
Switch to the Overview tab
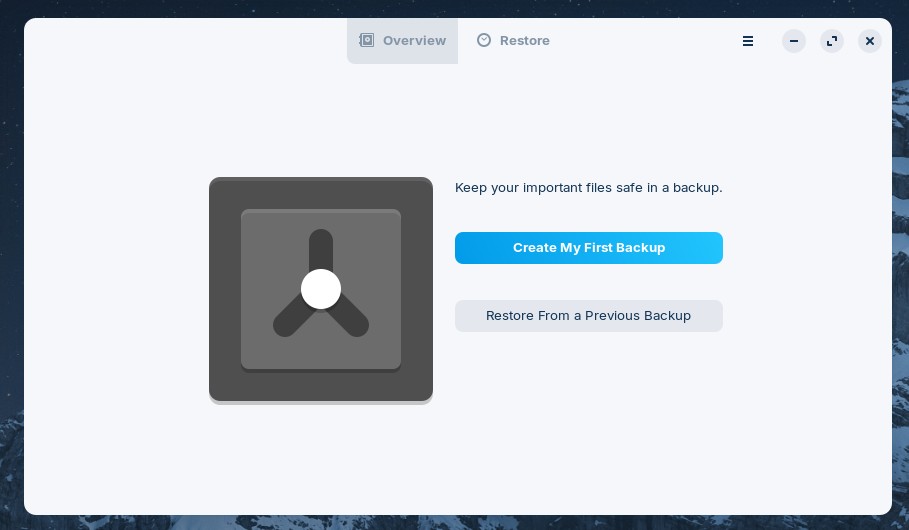pos(403,41)
